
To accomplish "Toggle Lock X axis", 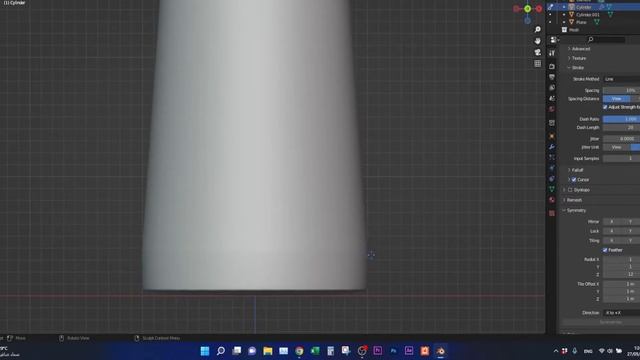I will coord(611,231).
